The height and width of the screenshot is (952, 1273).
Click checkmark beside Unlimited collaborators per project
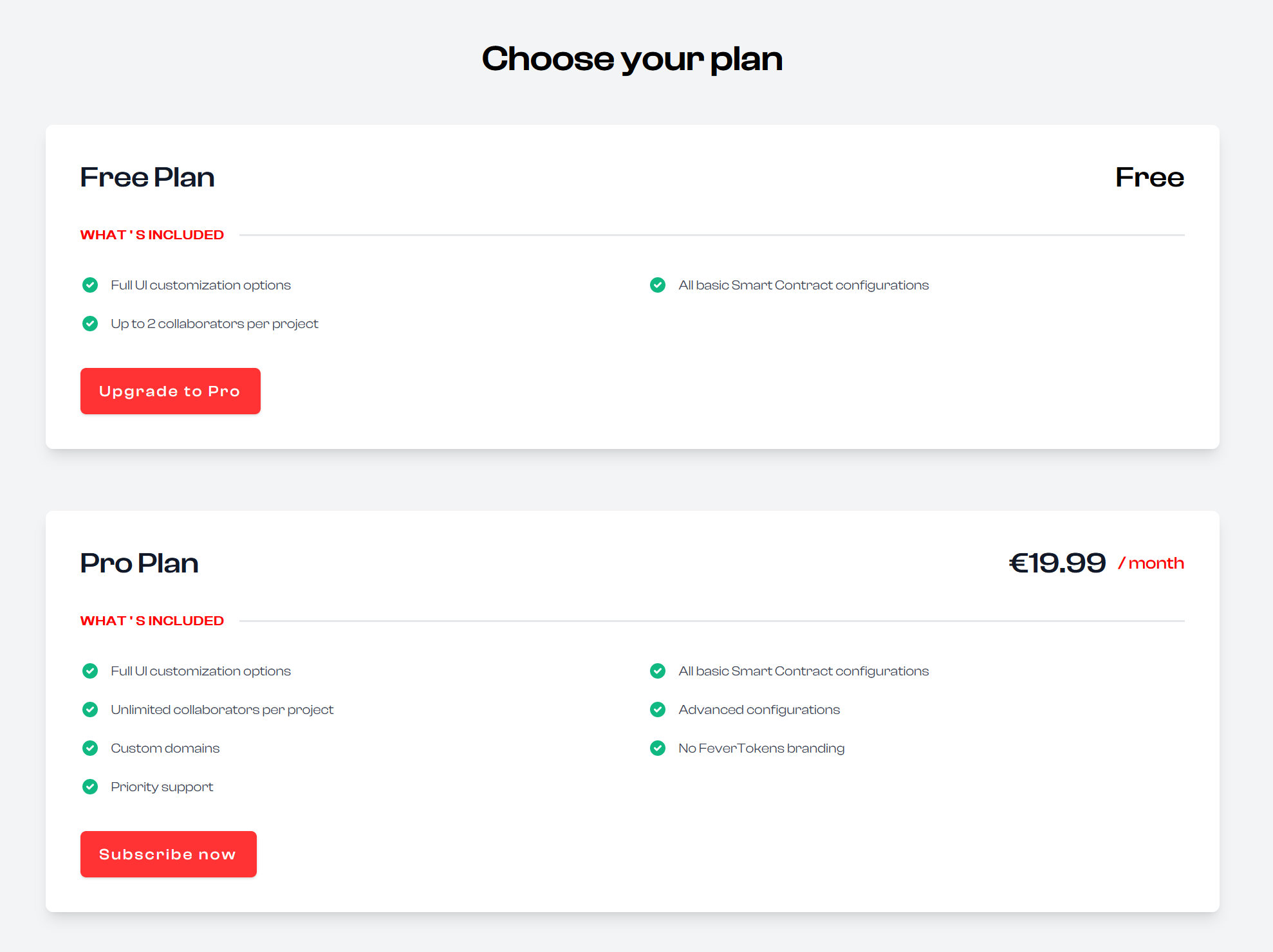coord(90,709)
